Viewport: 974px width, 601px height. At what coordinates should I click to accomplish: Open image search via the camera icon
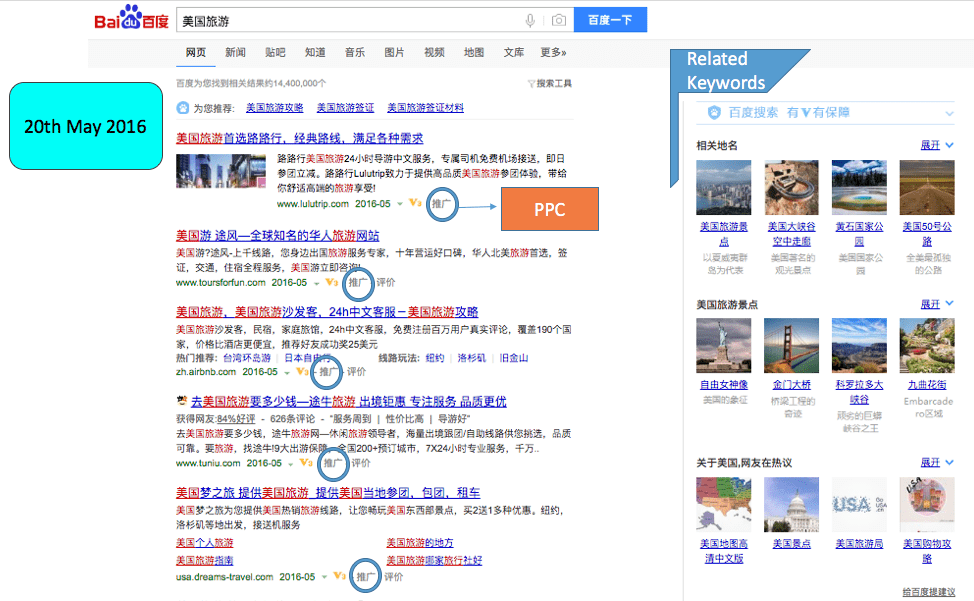click(x=560, y=18)
